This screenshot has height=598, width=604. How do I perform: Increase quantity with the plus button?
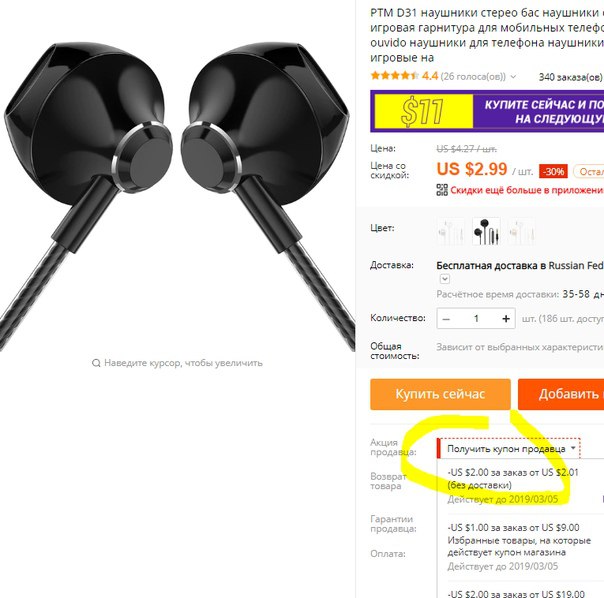pos(506,319)
